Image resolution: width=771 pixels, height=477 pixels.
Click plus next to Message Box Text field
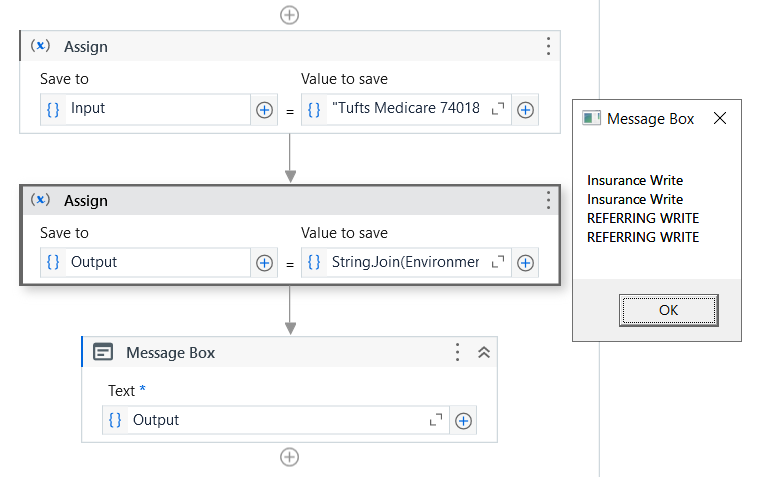(463, 421)
